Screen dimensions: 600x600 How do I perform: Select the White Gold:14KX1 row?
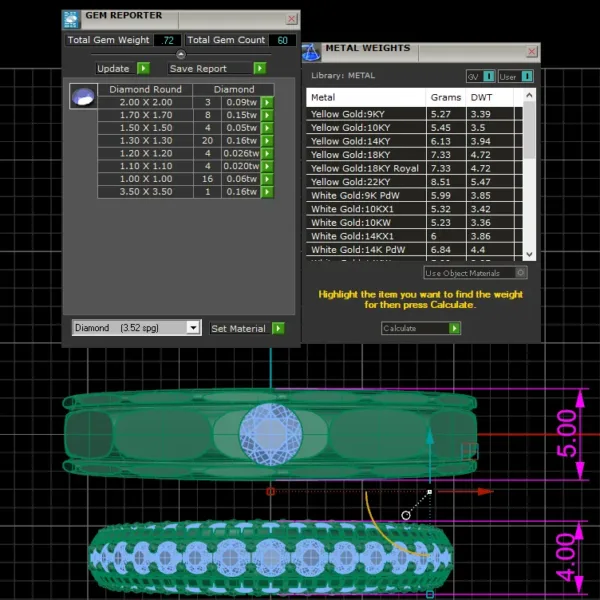[x=414, y=236]
